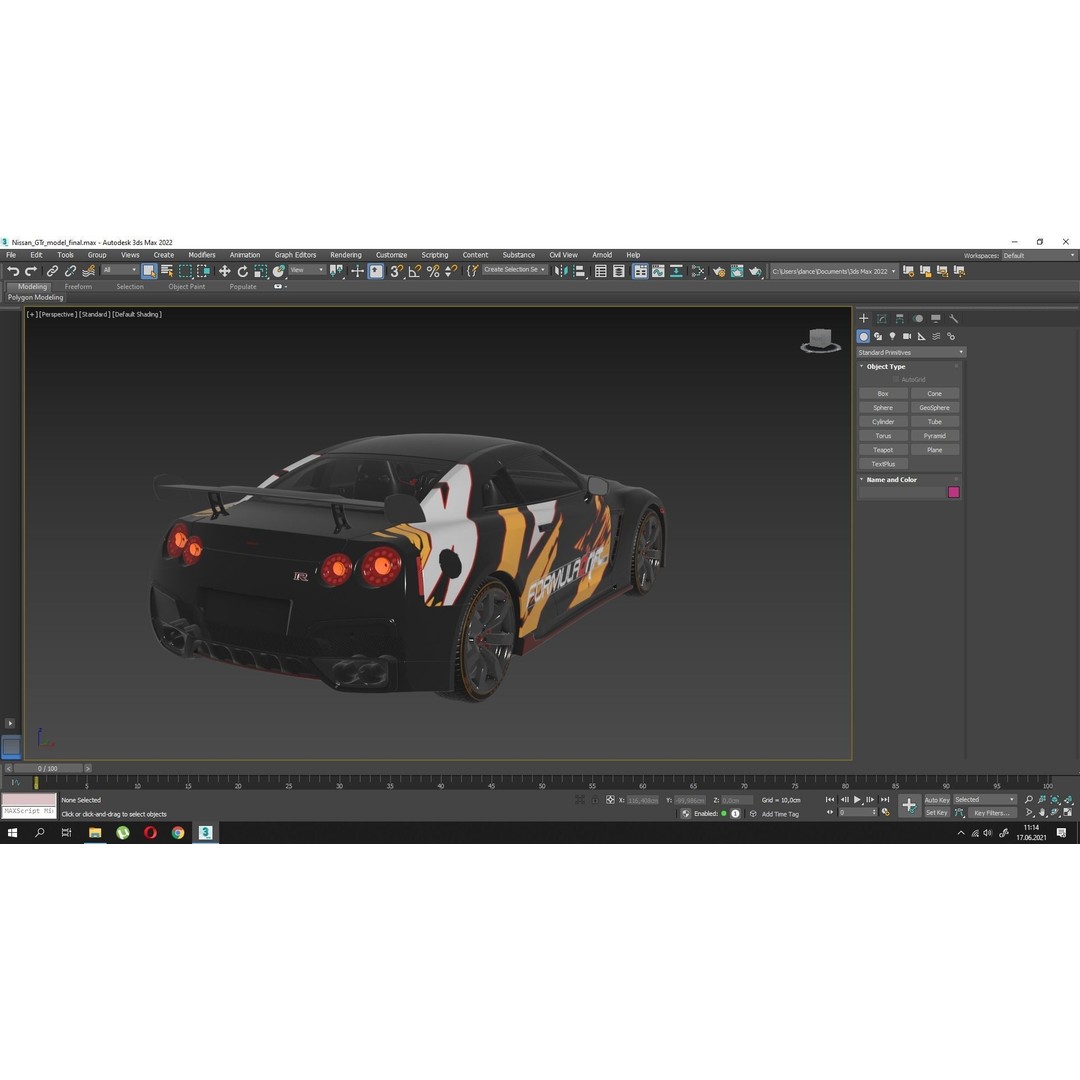Activate the Select and Move tool

[225, 271]
